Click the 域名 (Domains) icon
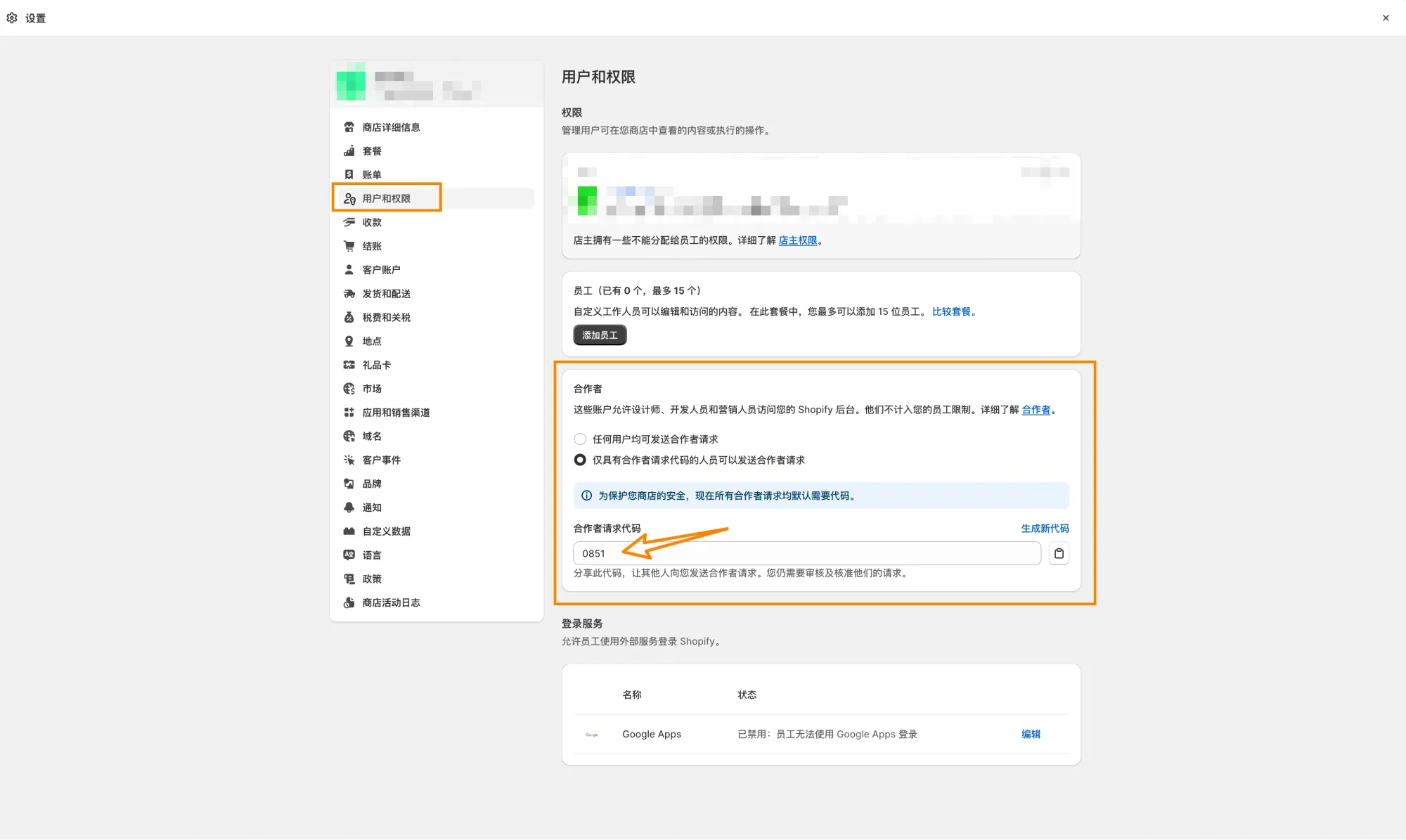The height and width of the screenshot is (840, 1406). pos(349,436)
